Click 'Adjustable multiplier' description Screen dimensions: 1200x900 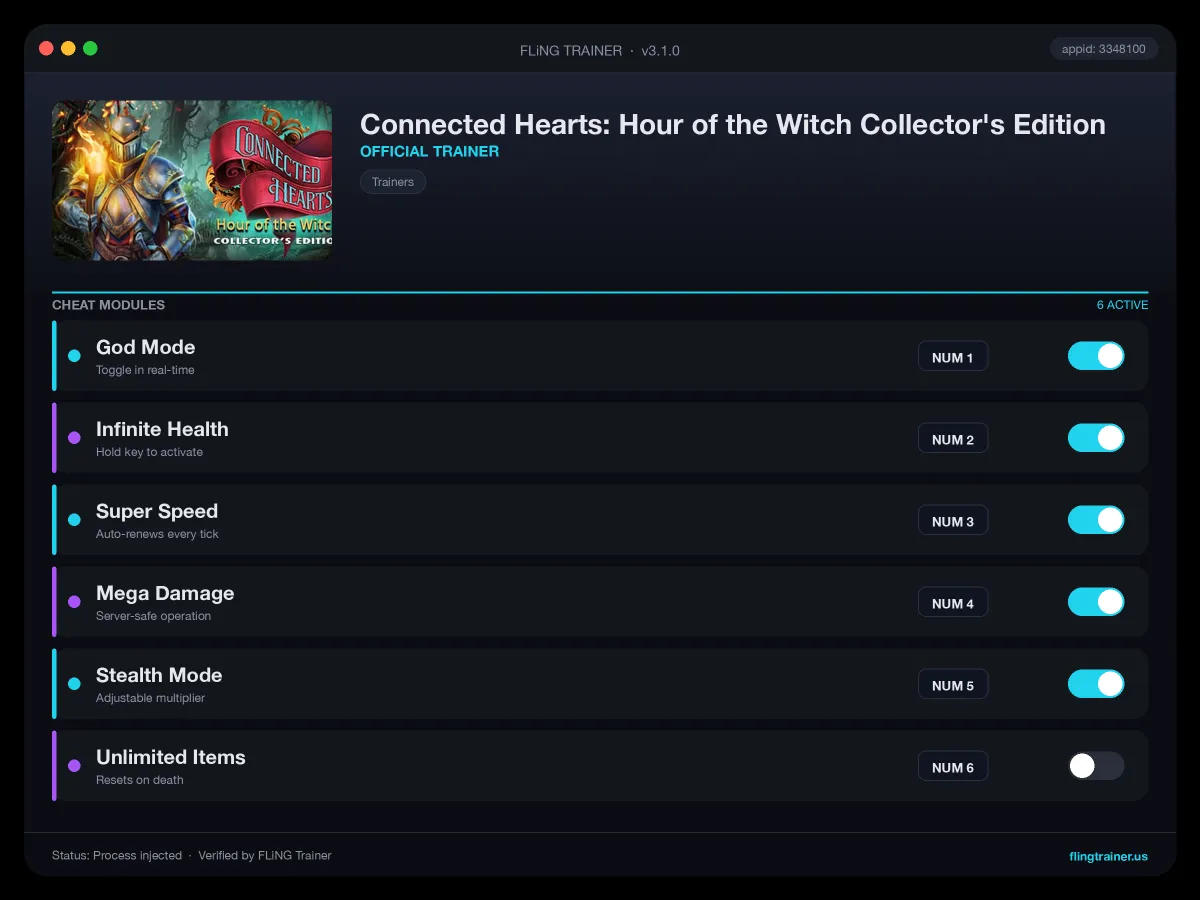[150, 698]
